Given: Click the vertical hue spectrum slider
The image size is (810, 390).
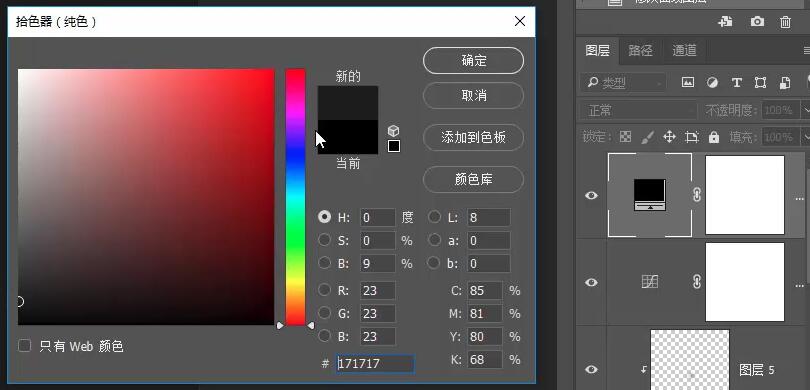Looking at the screenshot, I should tap(295, 197).
